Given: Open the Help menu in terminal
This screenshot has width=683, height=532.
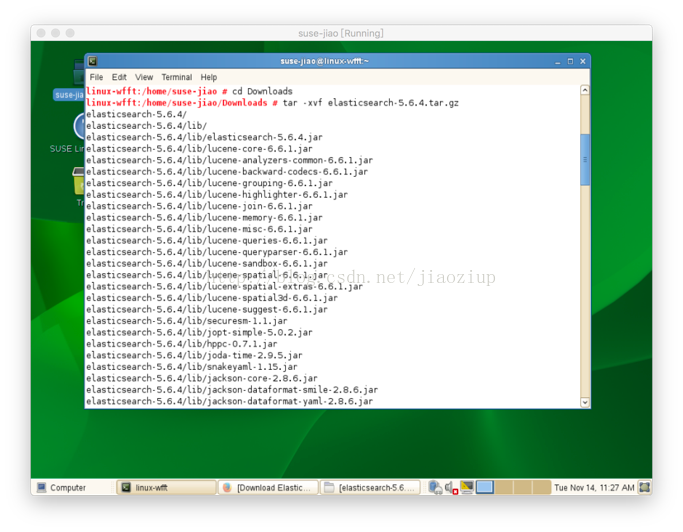Looking at the screenshot, I should [x=209, y=77].
